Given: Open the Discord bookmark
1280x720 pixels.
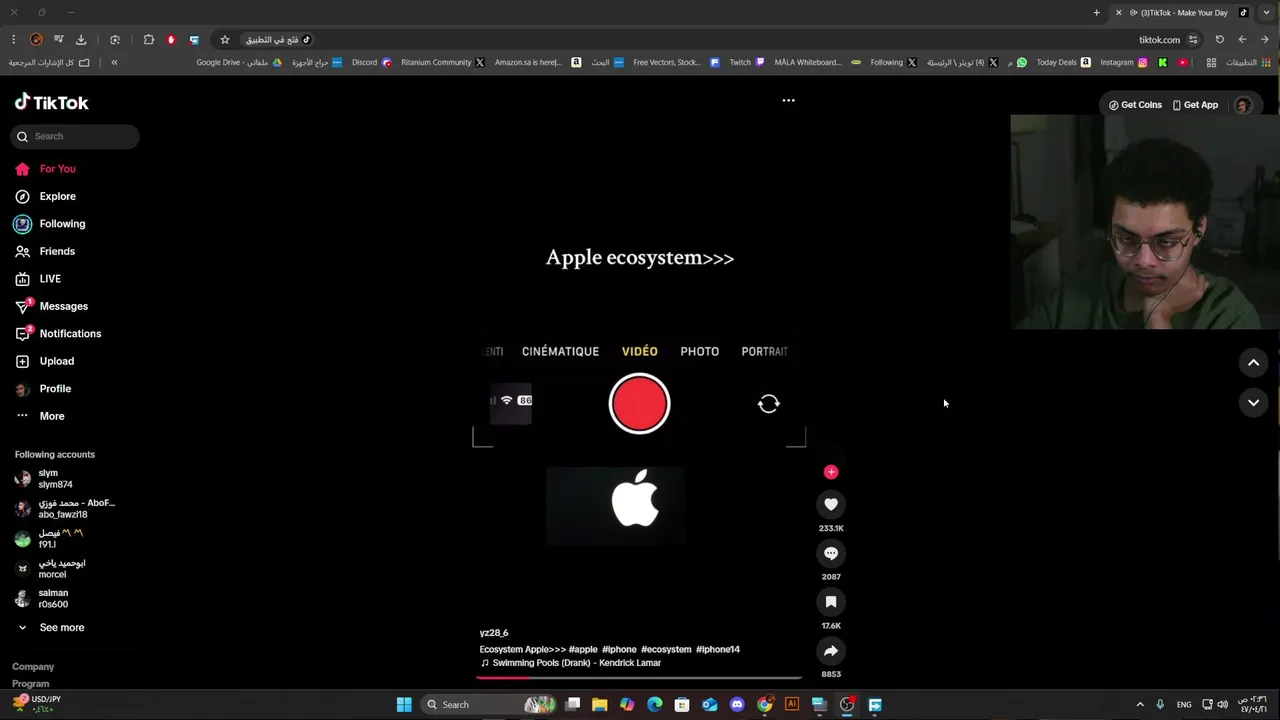Looking at the screenshot, I should 371,62.
